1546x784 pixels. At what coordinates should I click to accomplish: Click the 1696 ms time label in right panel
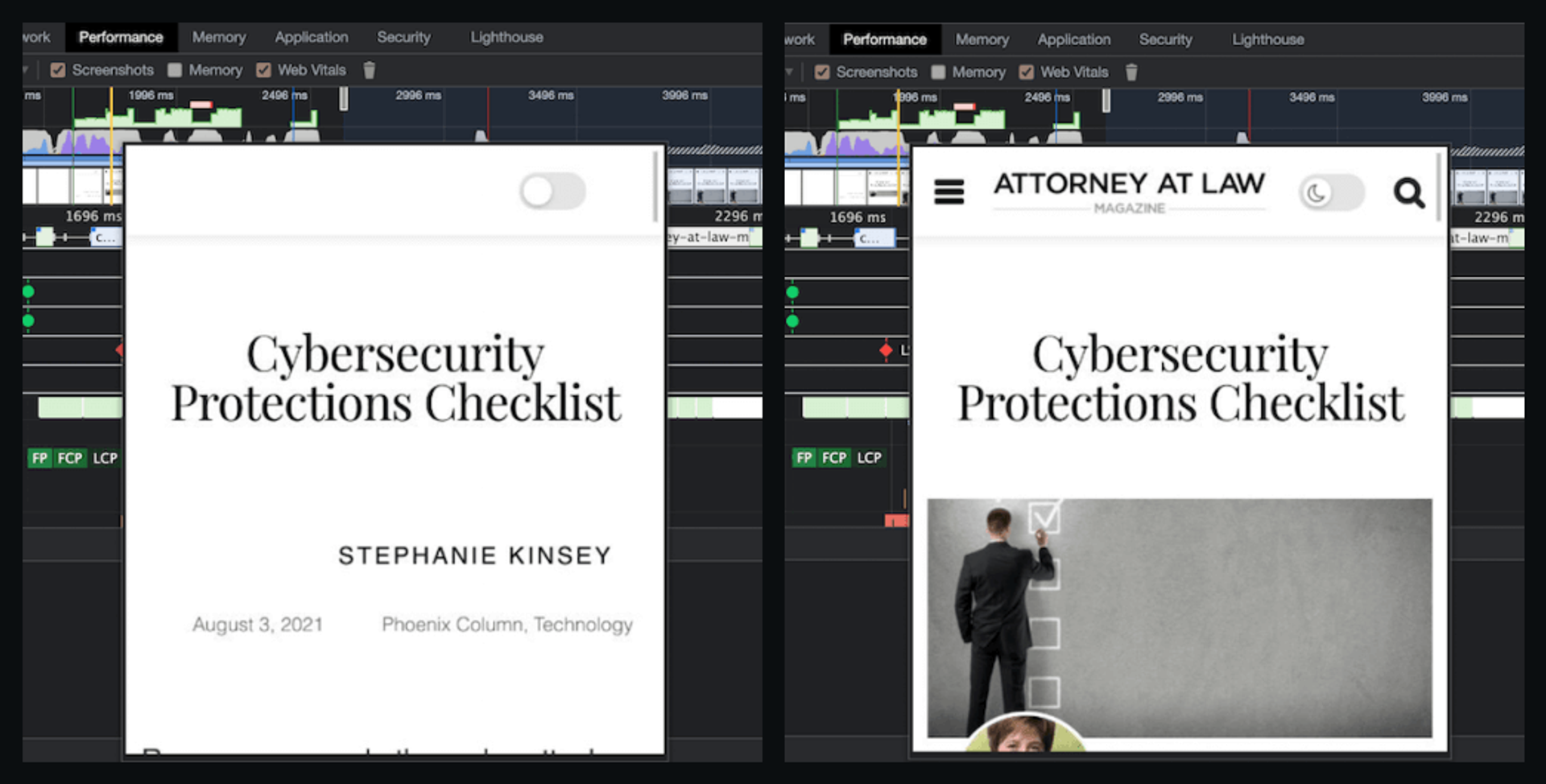pyautogui.click(x=858, y=217)
